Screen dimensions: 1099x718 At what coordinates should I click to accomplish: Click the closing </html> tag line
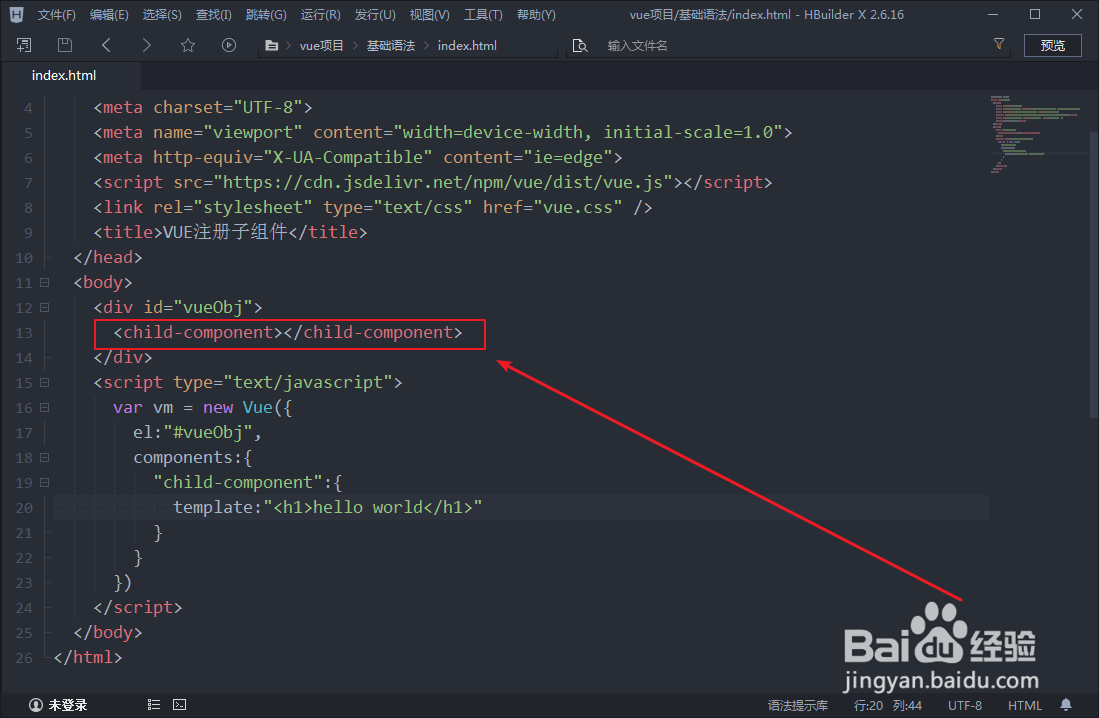(x=88, y=657)
